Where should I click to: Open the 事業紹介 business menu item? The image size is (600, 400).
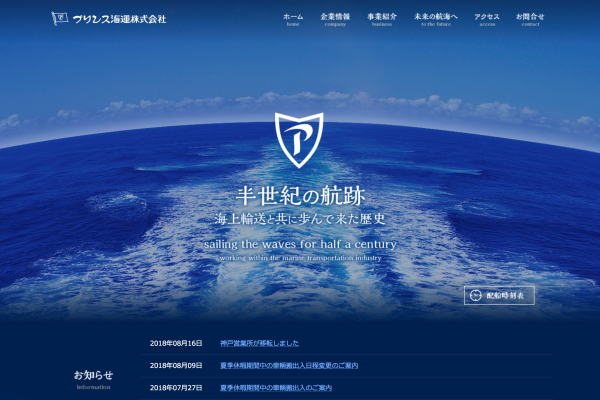pyautogui.click(x=382, y=20)
